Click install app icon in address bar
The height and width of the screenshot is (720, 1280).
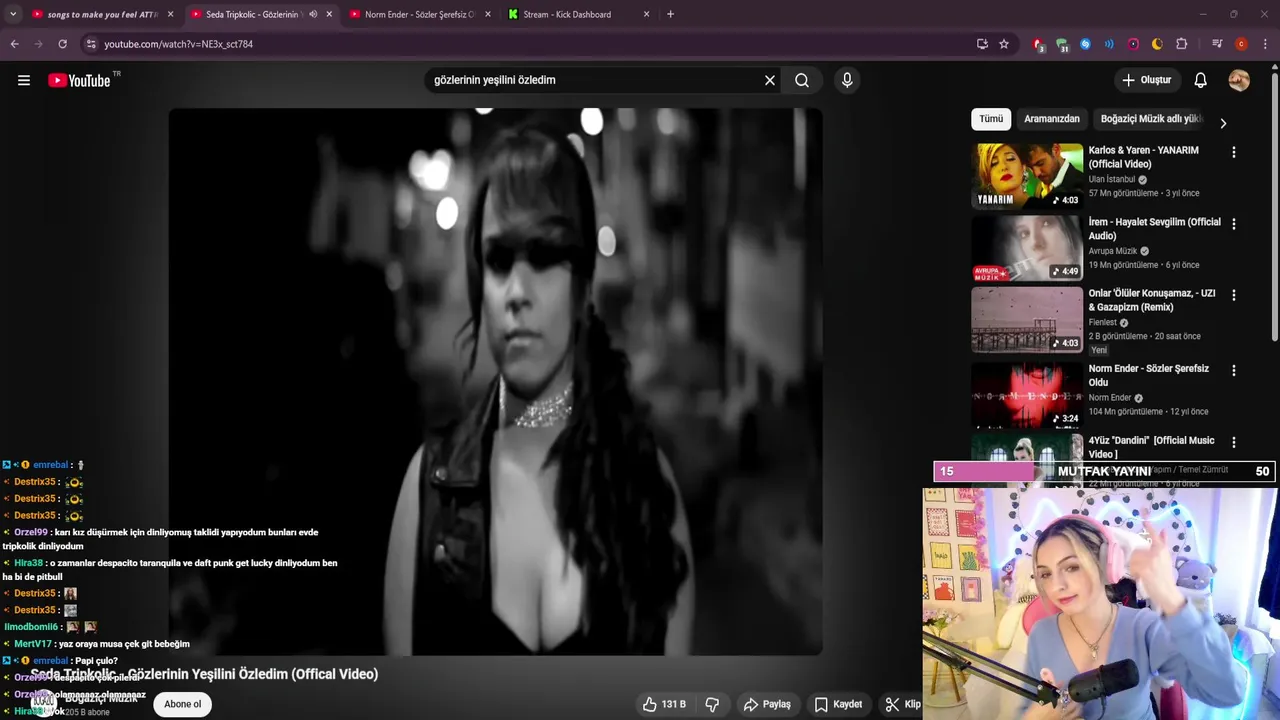(x=982, y=44)
